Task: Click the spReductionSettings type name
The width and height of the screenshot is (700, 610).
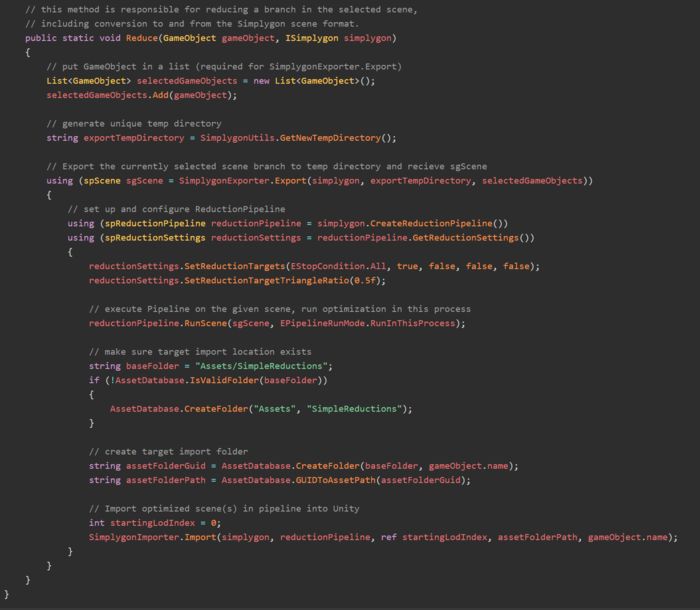Action: coord(155,238)
